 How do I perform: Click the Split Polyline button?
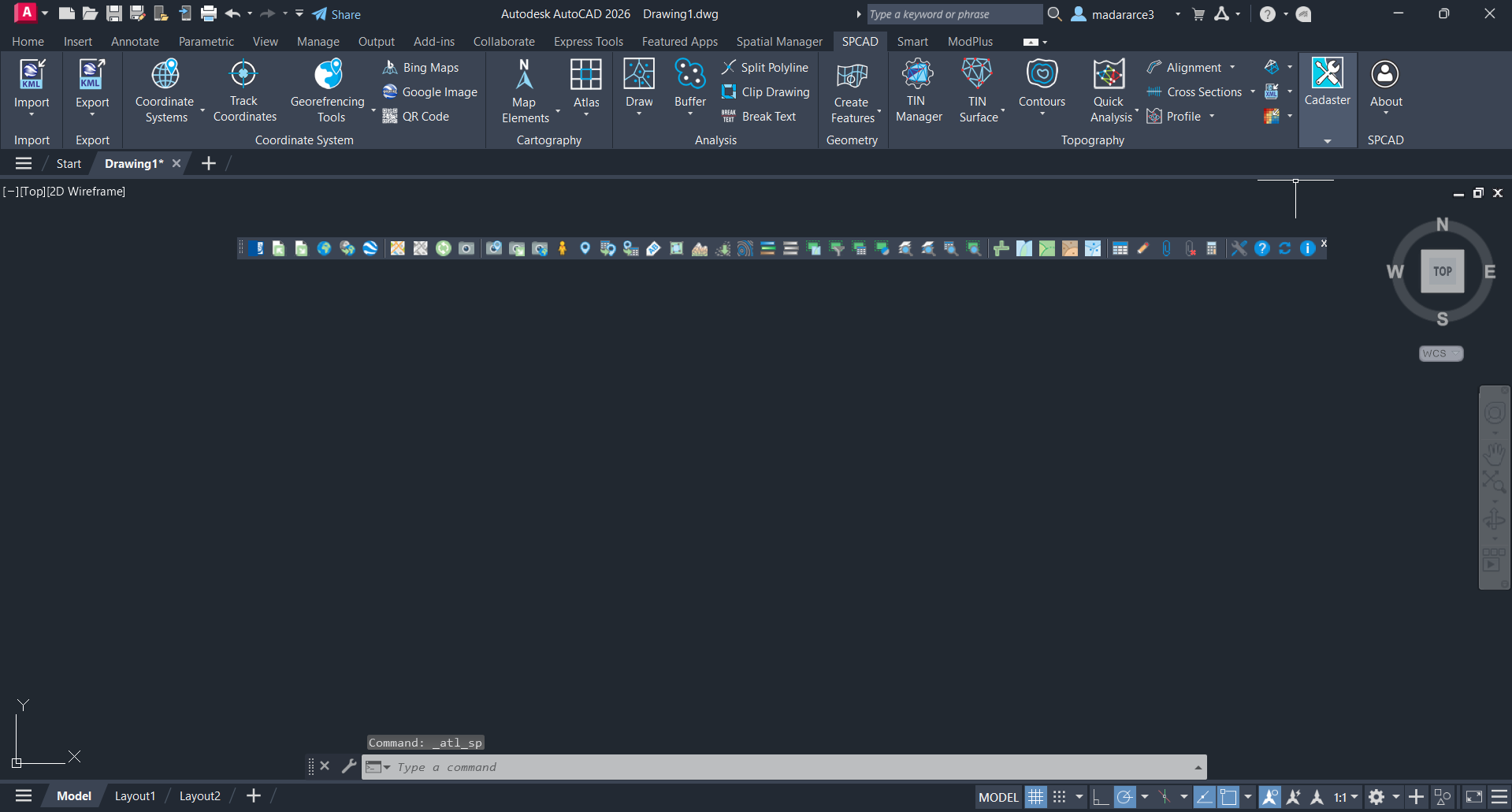(x=765, y=68)
